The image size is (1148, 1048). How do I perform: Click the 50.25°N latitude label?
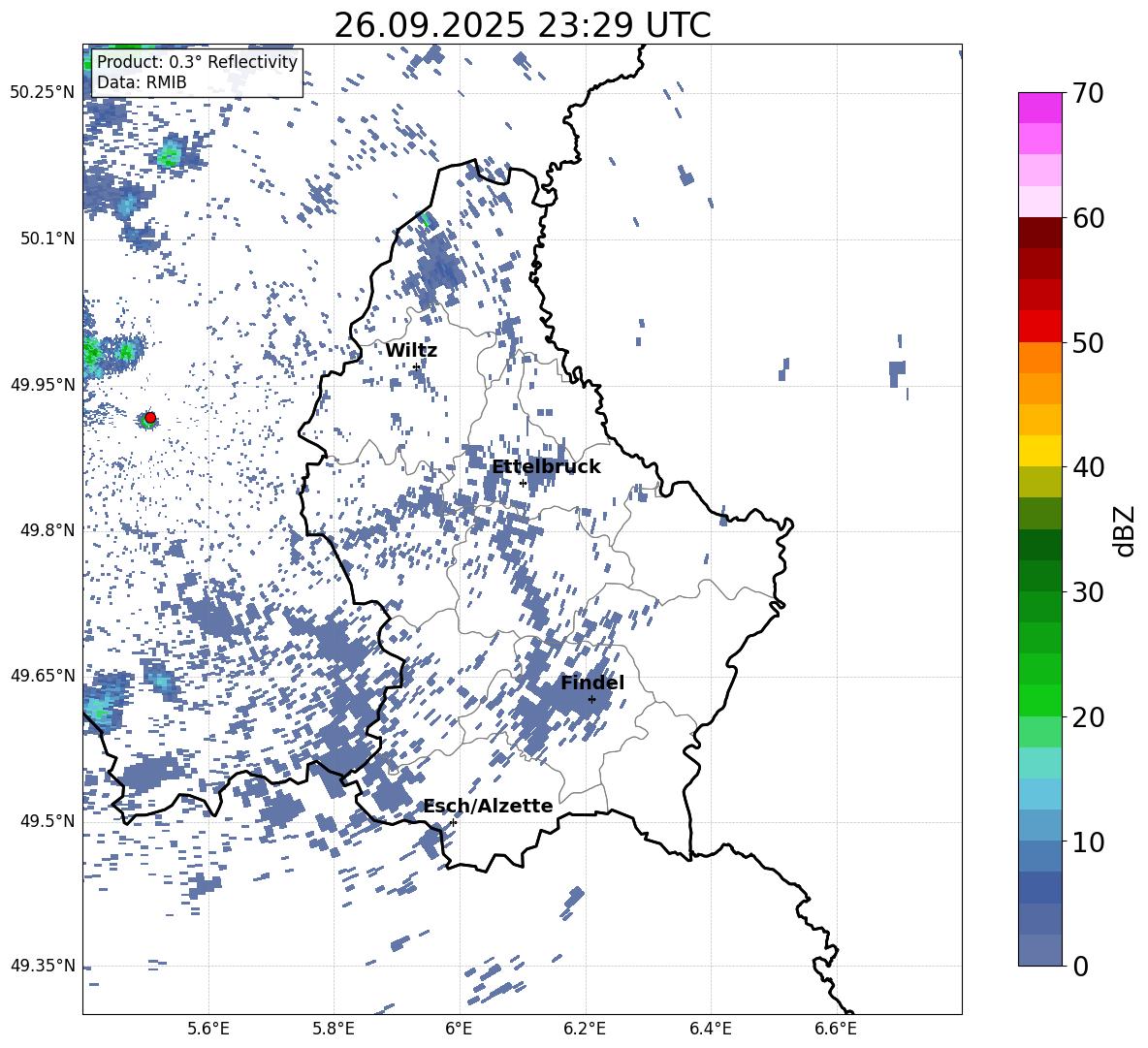pos(43,93)
